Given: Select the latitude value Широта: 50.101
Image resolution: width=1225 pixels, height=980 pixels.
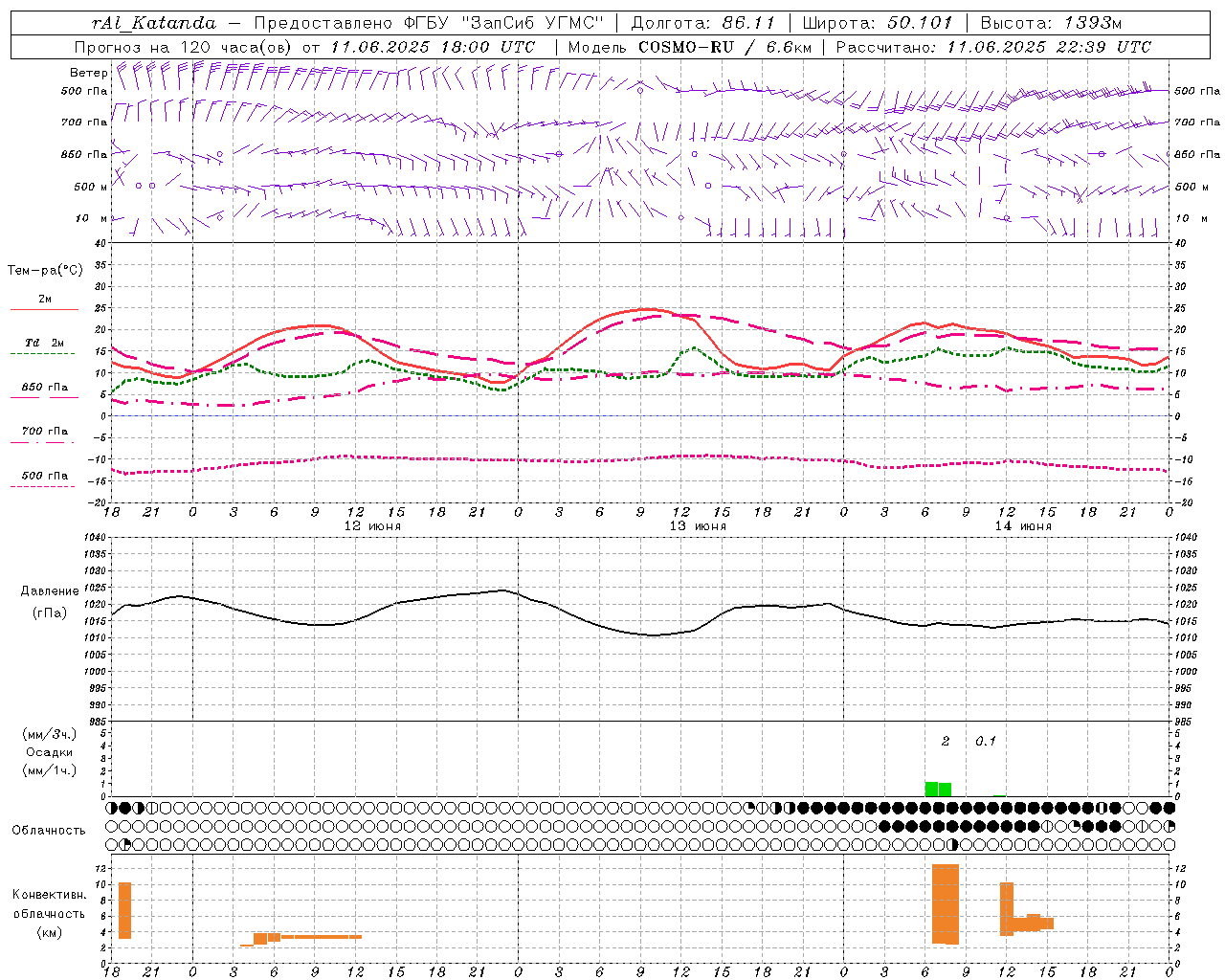Looking at the screenshot, I should pos(878,23).
